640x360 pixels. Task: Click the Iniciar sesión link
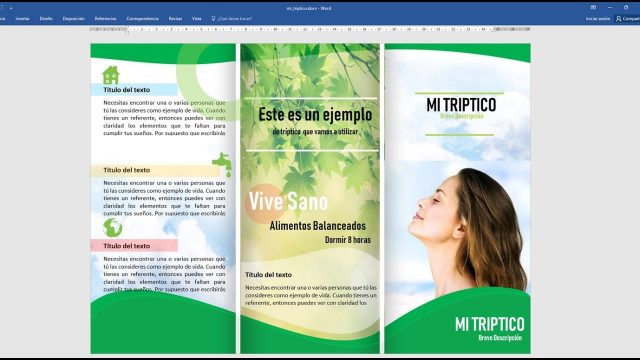(598, 19)
